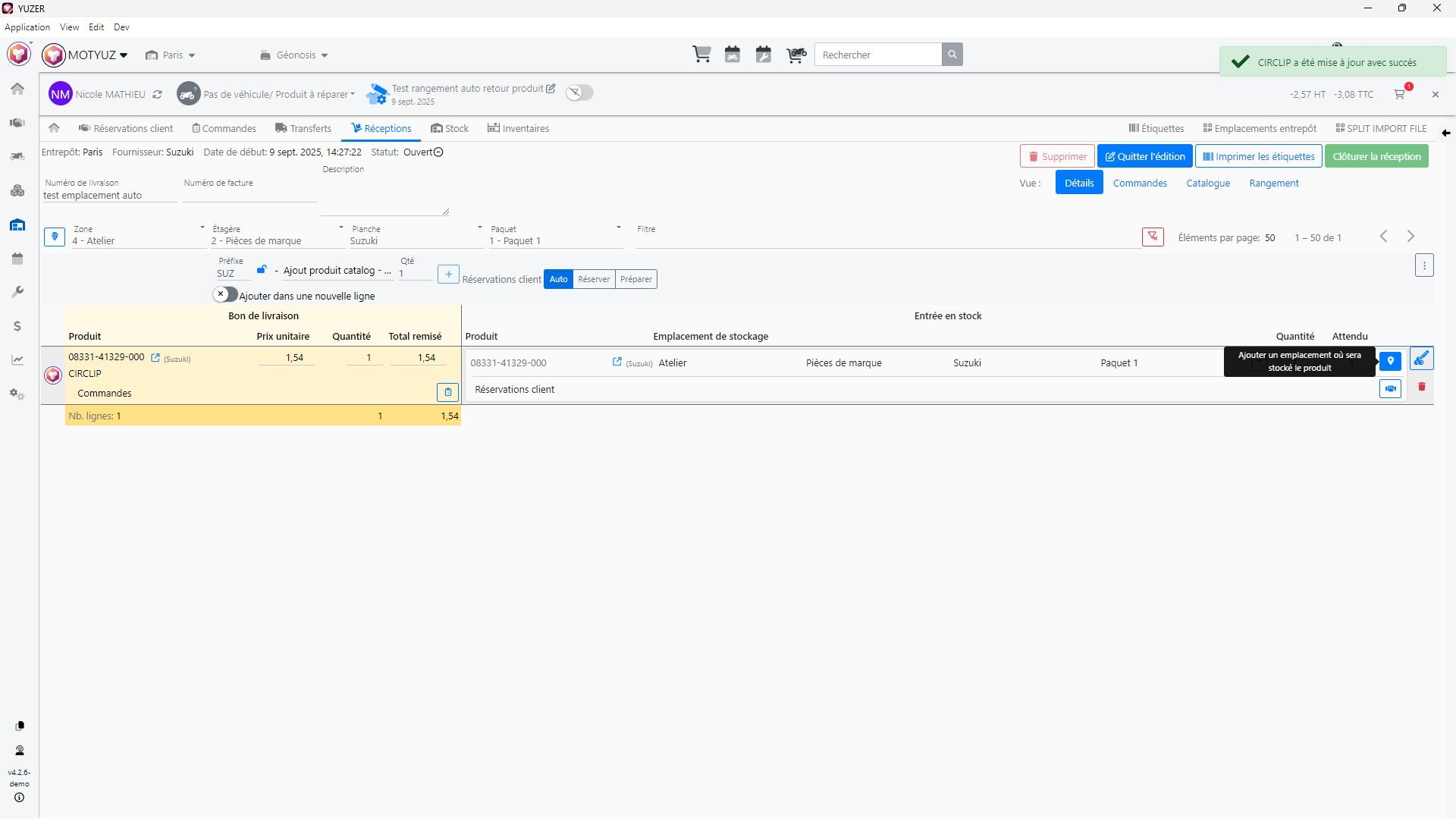Click the shopping cart icon in the top toolbar
Screen dimensions: 1456x819
pyautogui.click(x=701, y=55)
